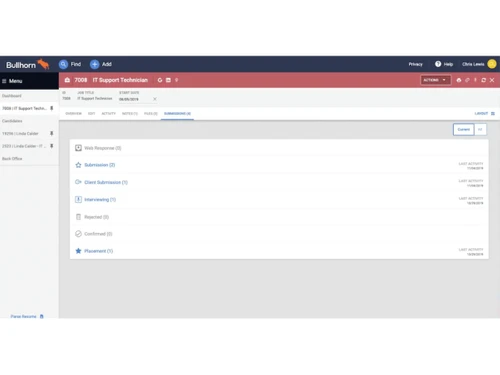Click the Client Submission arrow icon
Screen dimensions: 500x375
(78, 182)
